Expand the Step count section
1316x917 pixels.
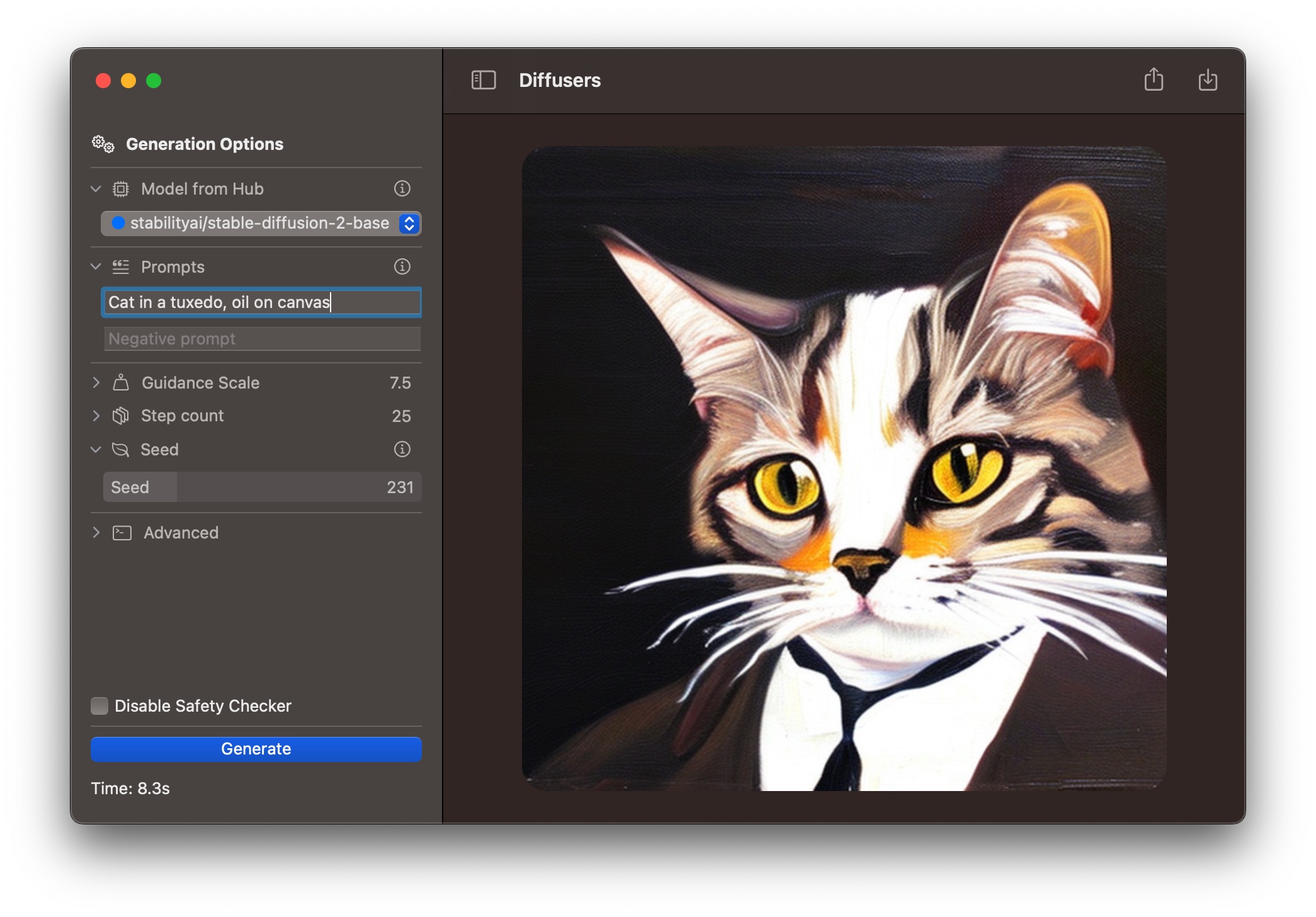coord(96,416)
